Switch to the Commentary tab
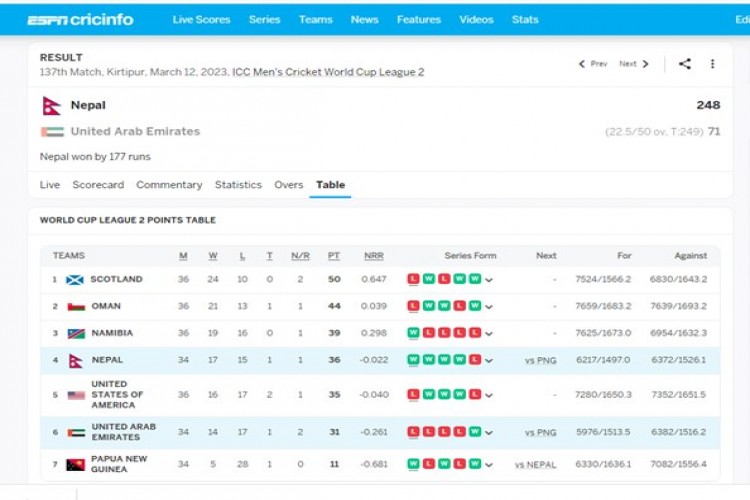The image size is (750, 500). pos(169,185)
